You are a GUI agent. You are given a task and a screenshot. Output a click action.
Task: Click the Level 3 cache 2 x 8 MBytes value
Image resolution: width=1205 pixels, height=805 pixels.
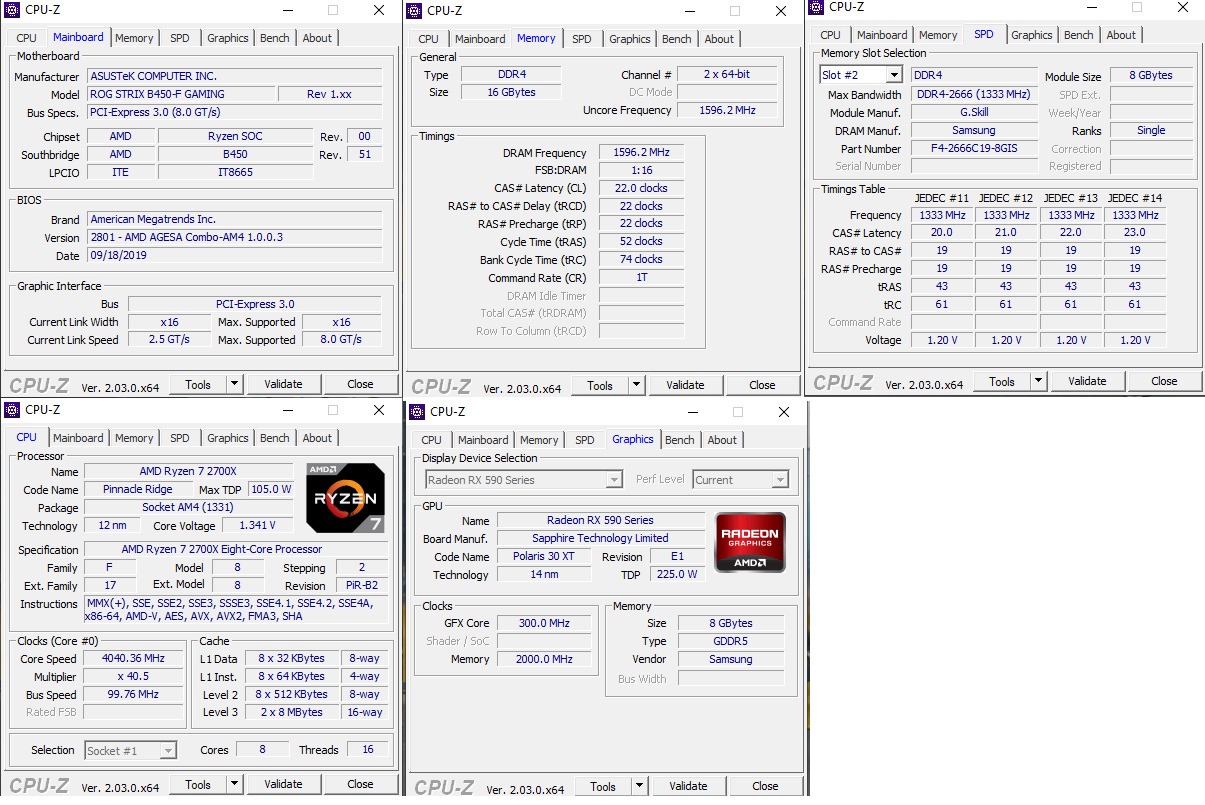pos(291,713)
